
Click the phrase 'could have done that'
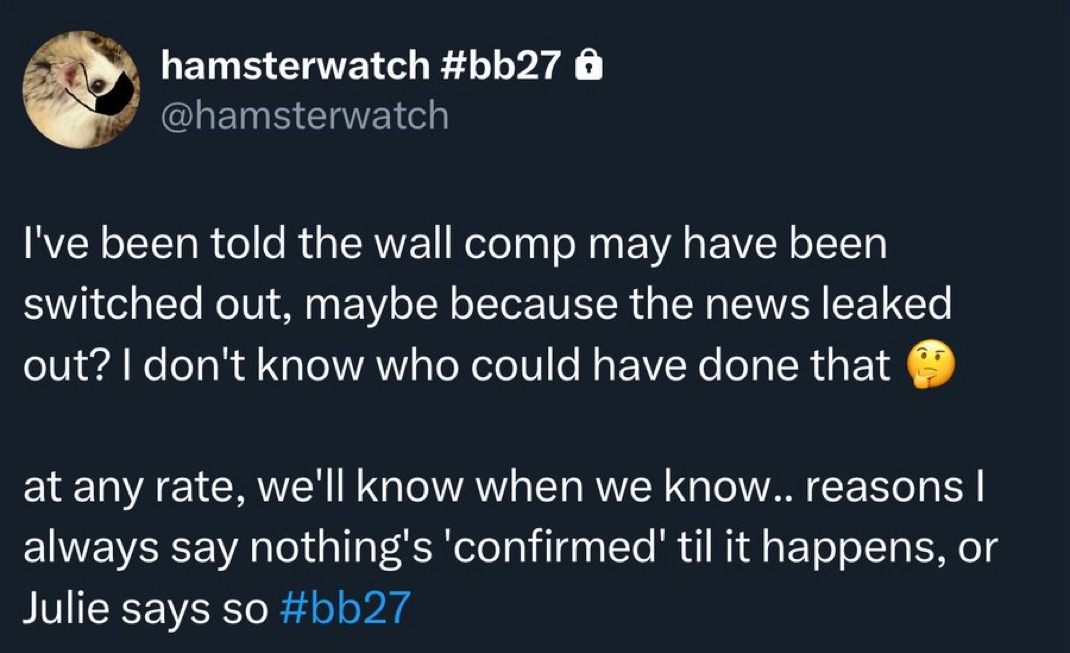[x=680, y=365]
